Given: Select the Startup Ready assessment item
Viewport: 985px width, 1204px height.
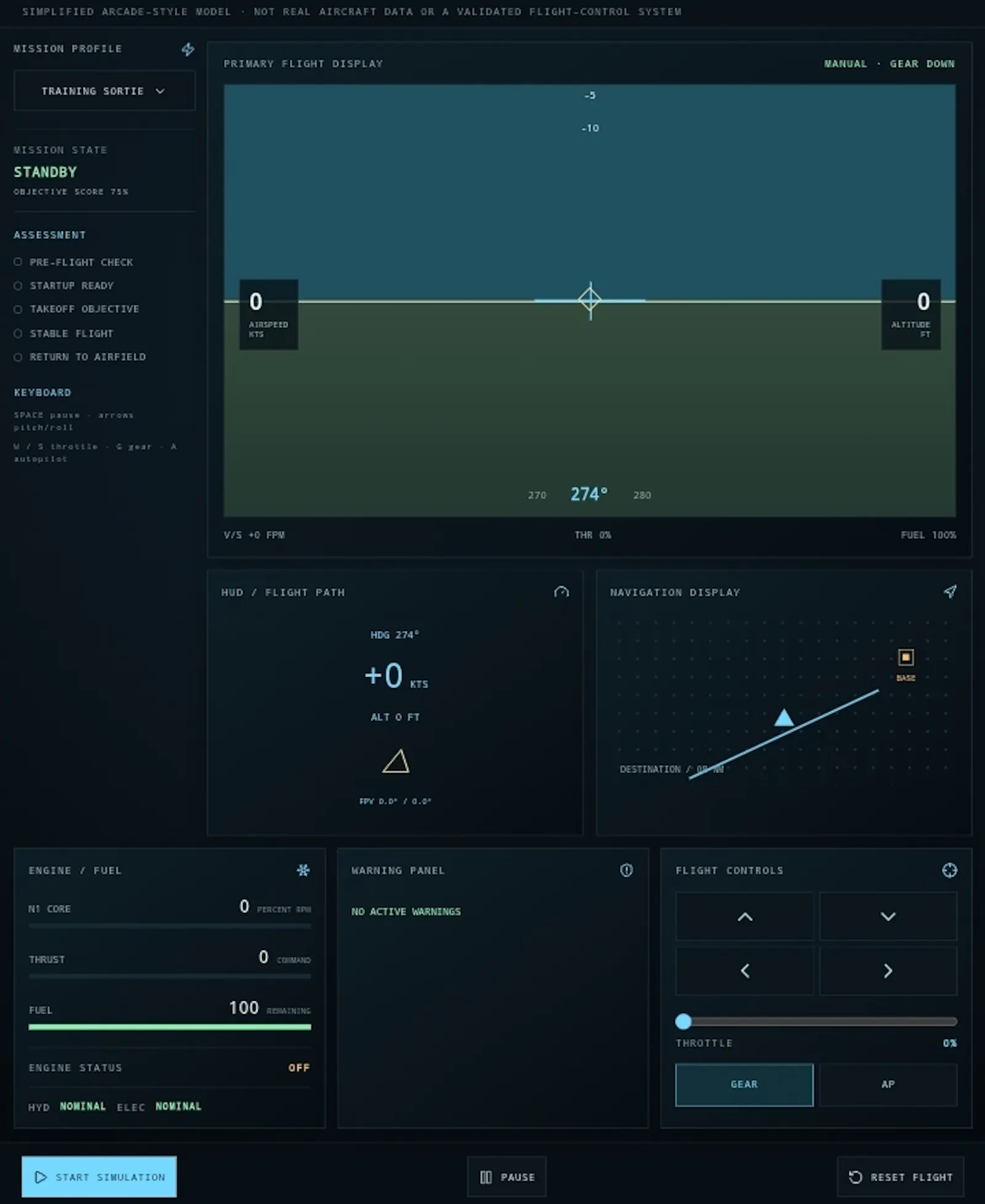Looking at the screenshot, I should [x=64, y=286].
